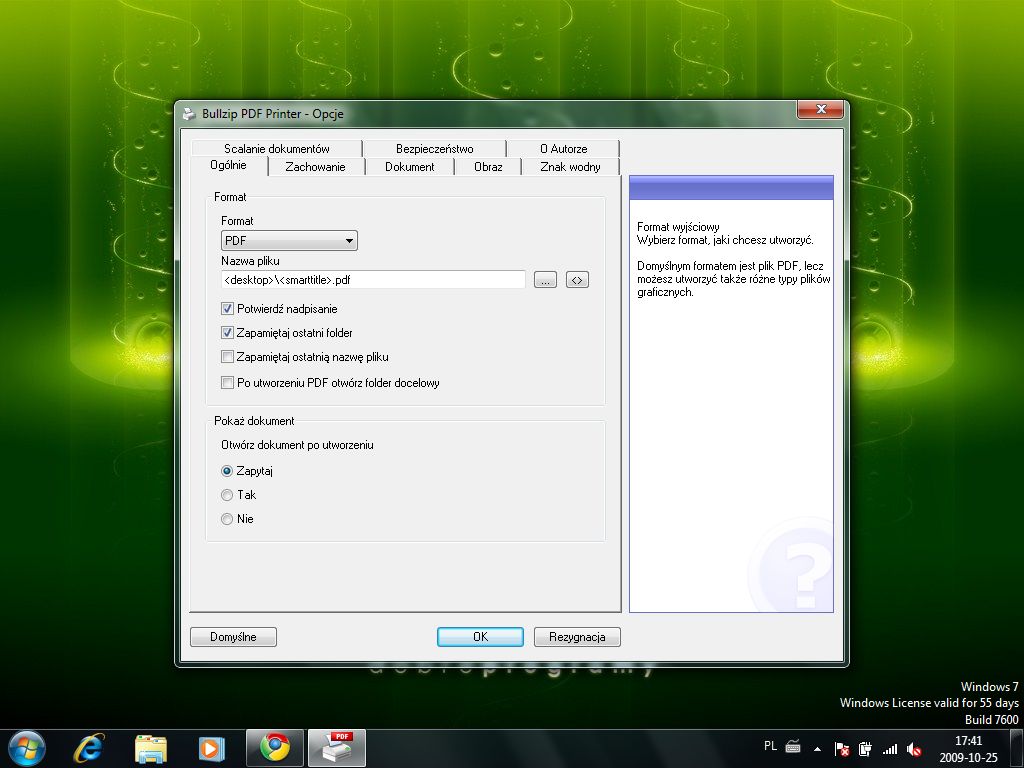Switch to the "Znak wodny" tab
This screenshot has width=1024, height=768.
570,167
